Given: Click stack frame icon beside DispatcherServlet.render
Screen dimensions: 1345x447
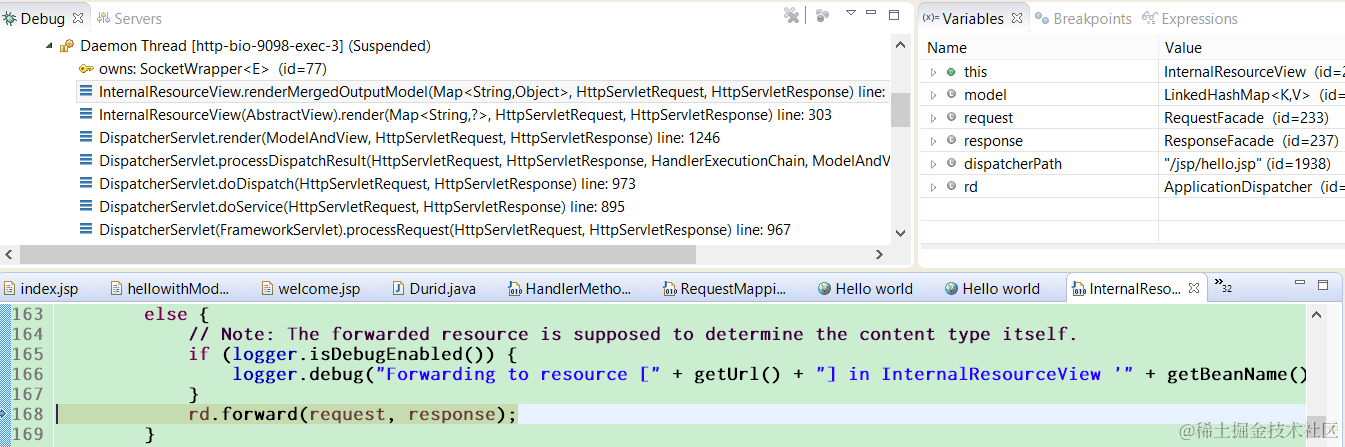Looking at the screenshot, I should tap(86, 138).
